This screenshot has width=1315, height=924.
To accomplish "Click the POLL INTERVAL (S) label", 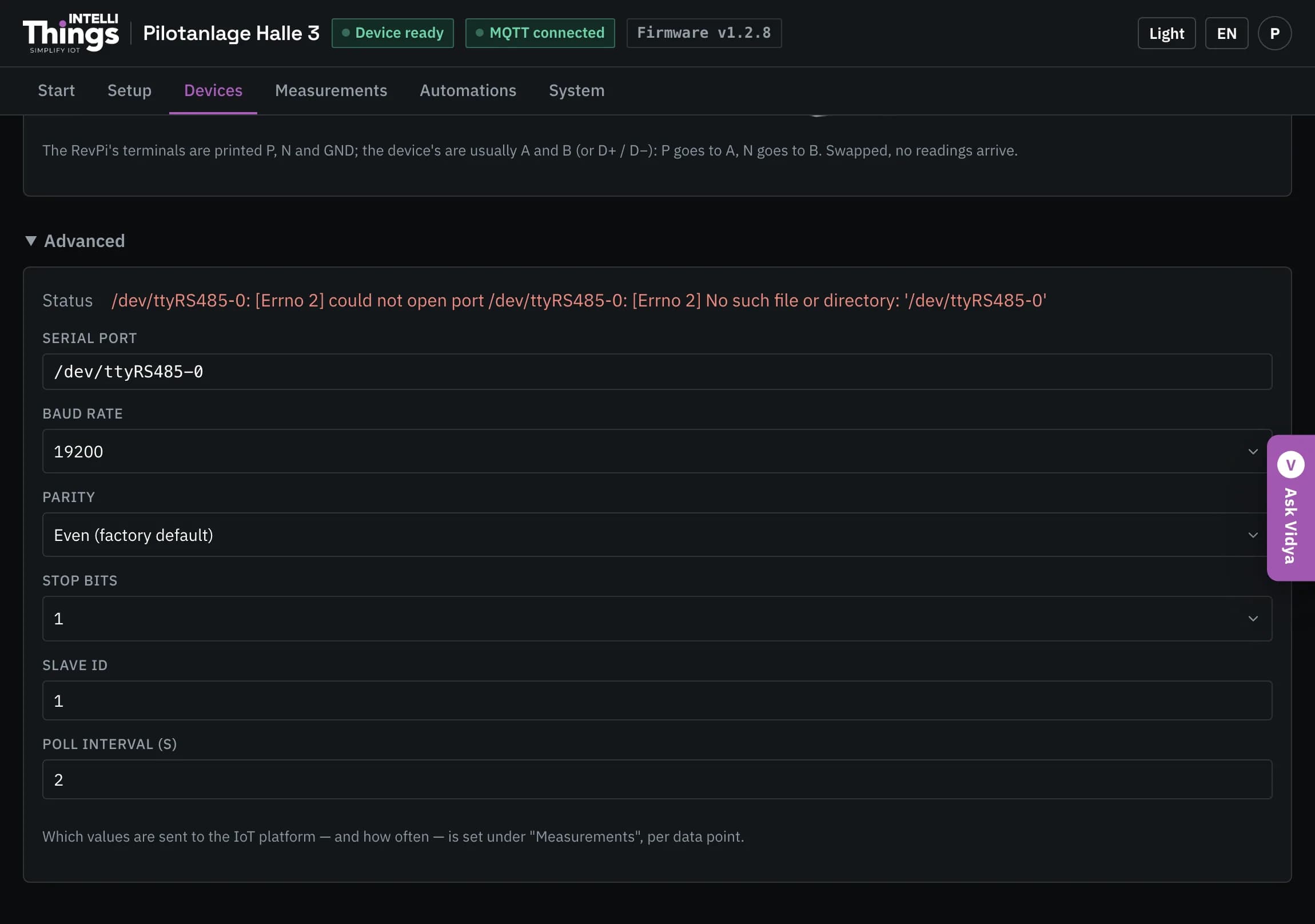I will [x=109, y=744].
